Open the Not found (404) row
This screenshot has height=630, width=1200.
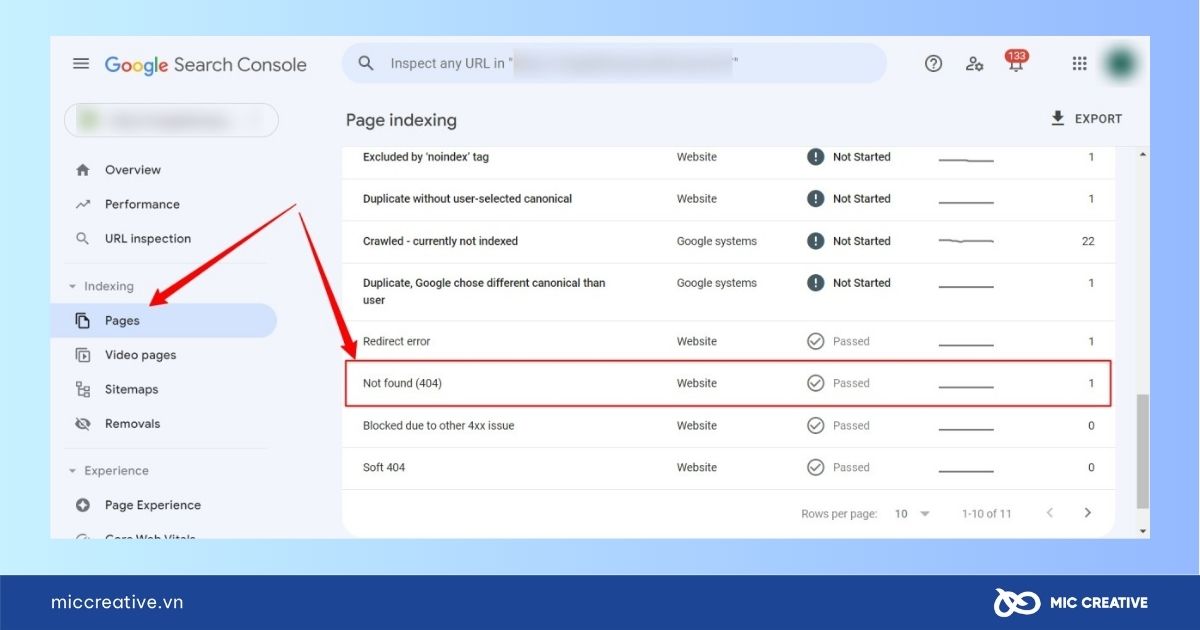pyautogui.click(x=728, y=383)
